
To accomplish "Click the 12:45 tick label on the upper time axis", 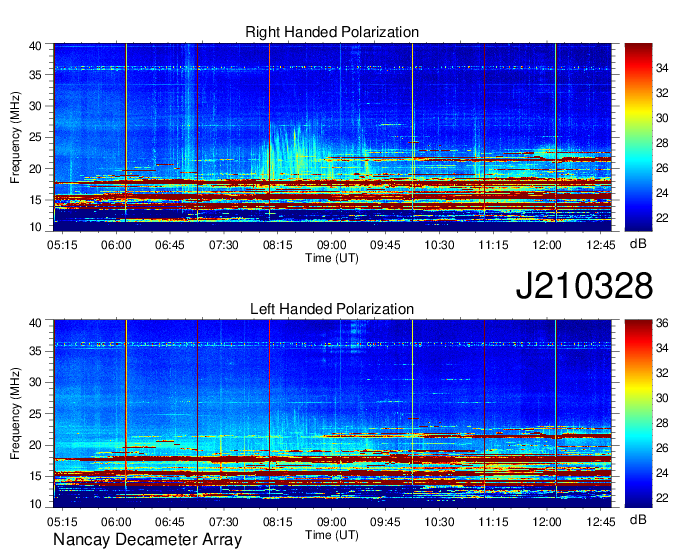I will (601, 245).
